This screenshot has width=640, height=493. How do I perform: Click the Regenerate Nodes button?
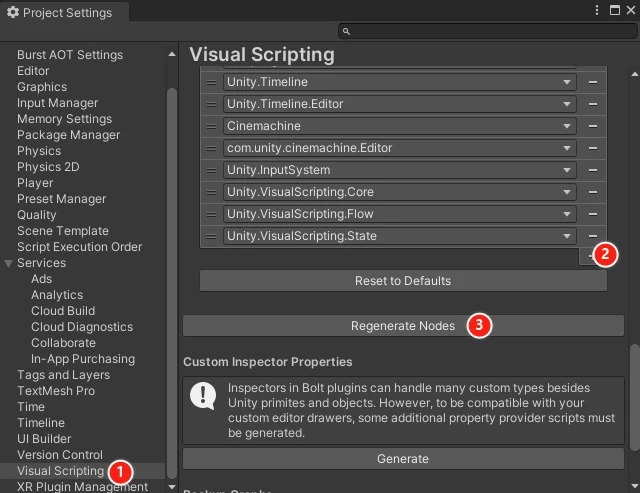tap(402, 326)
